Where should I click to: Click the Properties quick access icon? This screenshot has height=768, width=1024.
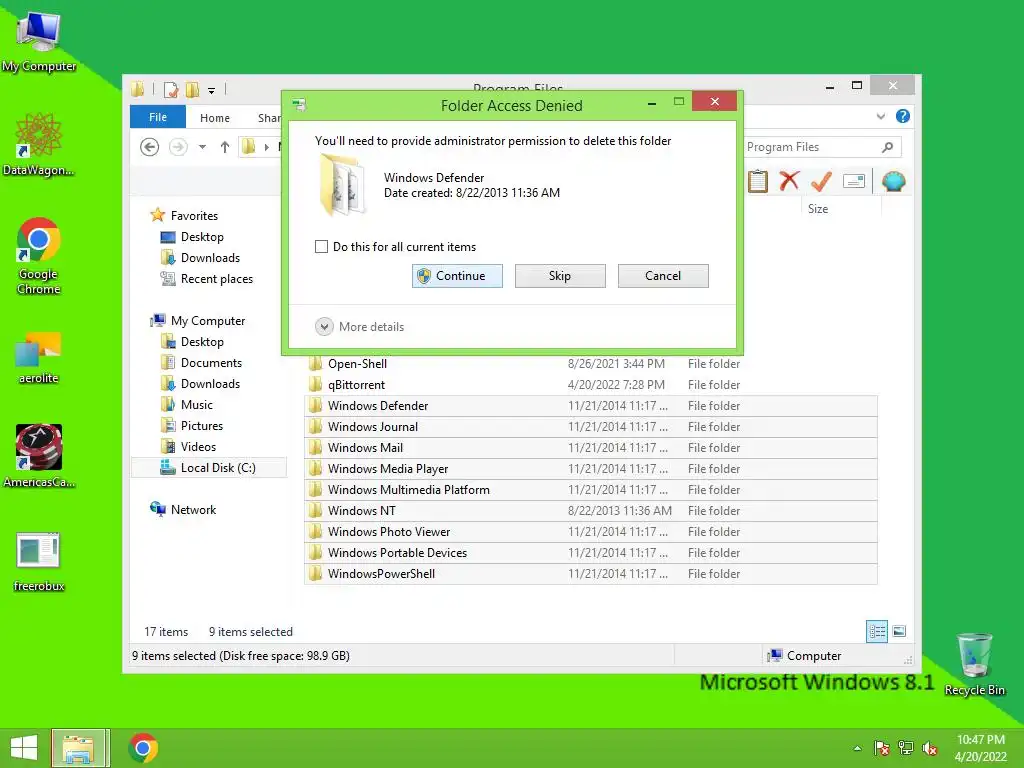[171, 89]
